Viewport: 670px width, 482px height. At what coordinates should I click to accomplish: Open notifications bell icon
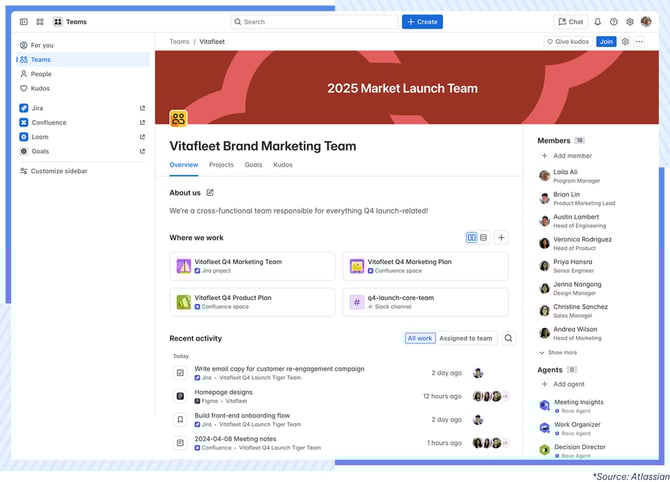pyautogui.click(x=598, y=22)
